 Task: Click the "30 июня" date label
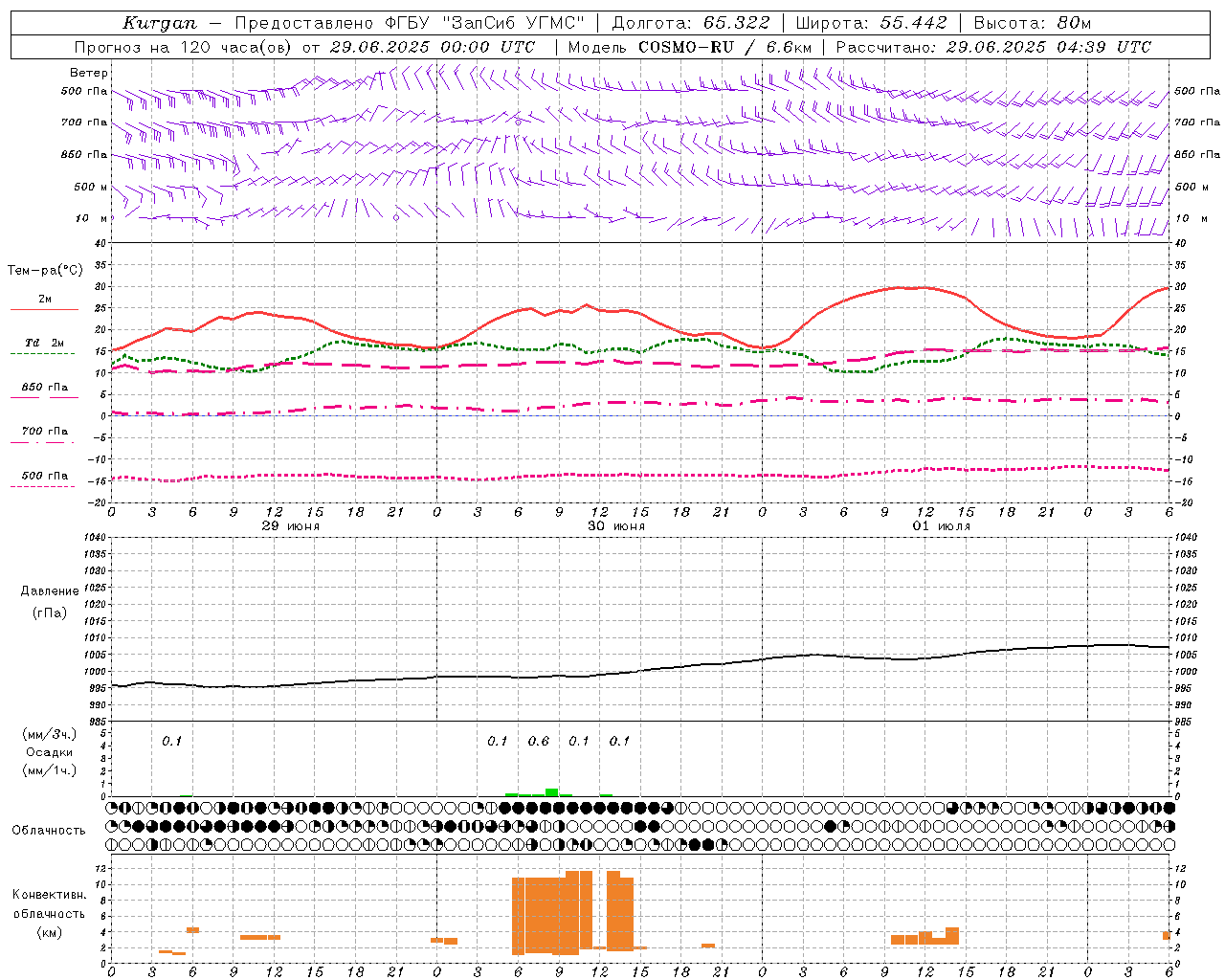tap(616, 526)
